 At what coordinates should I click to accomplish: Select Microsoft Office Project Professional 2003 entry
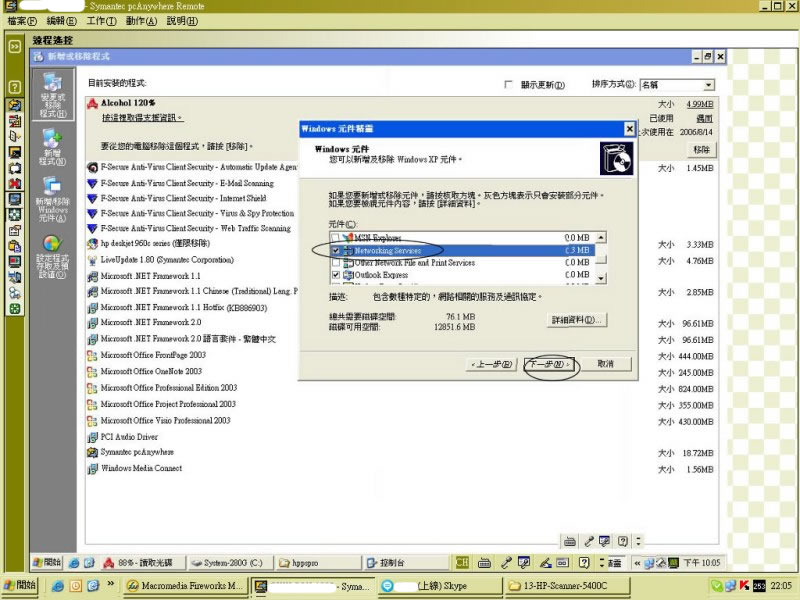(x=168, y=404)
